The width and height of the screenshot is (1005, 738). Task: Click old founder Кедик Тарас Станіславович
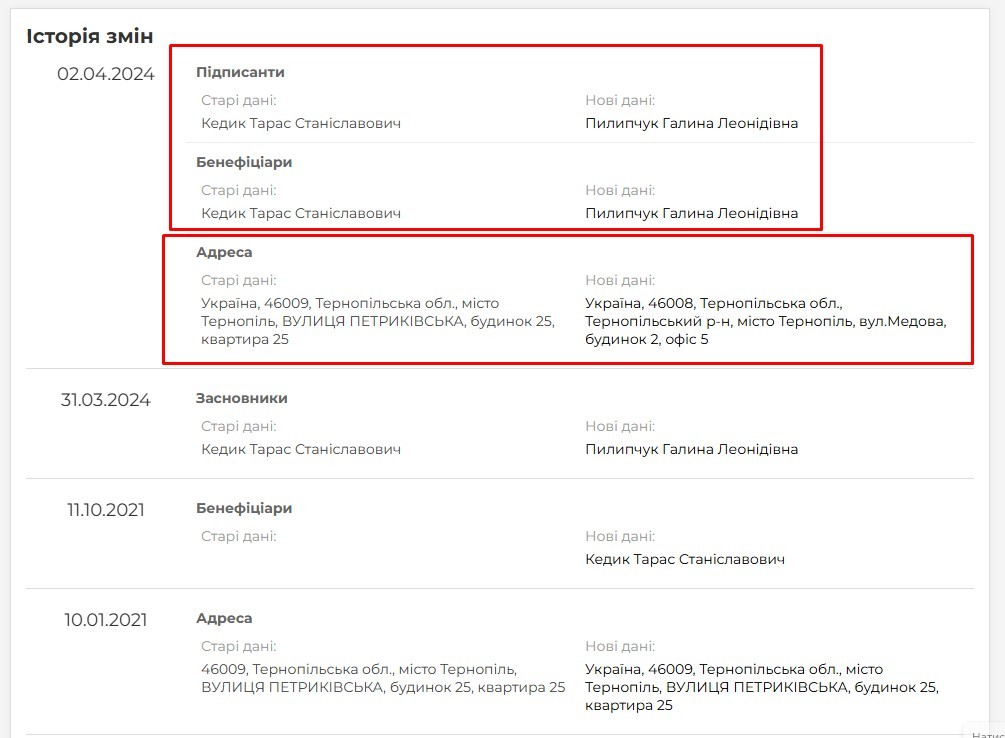point(301,449)
